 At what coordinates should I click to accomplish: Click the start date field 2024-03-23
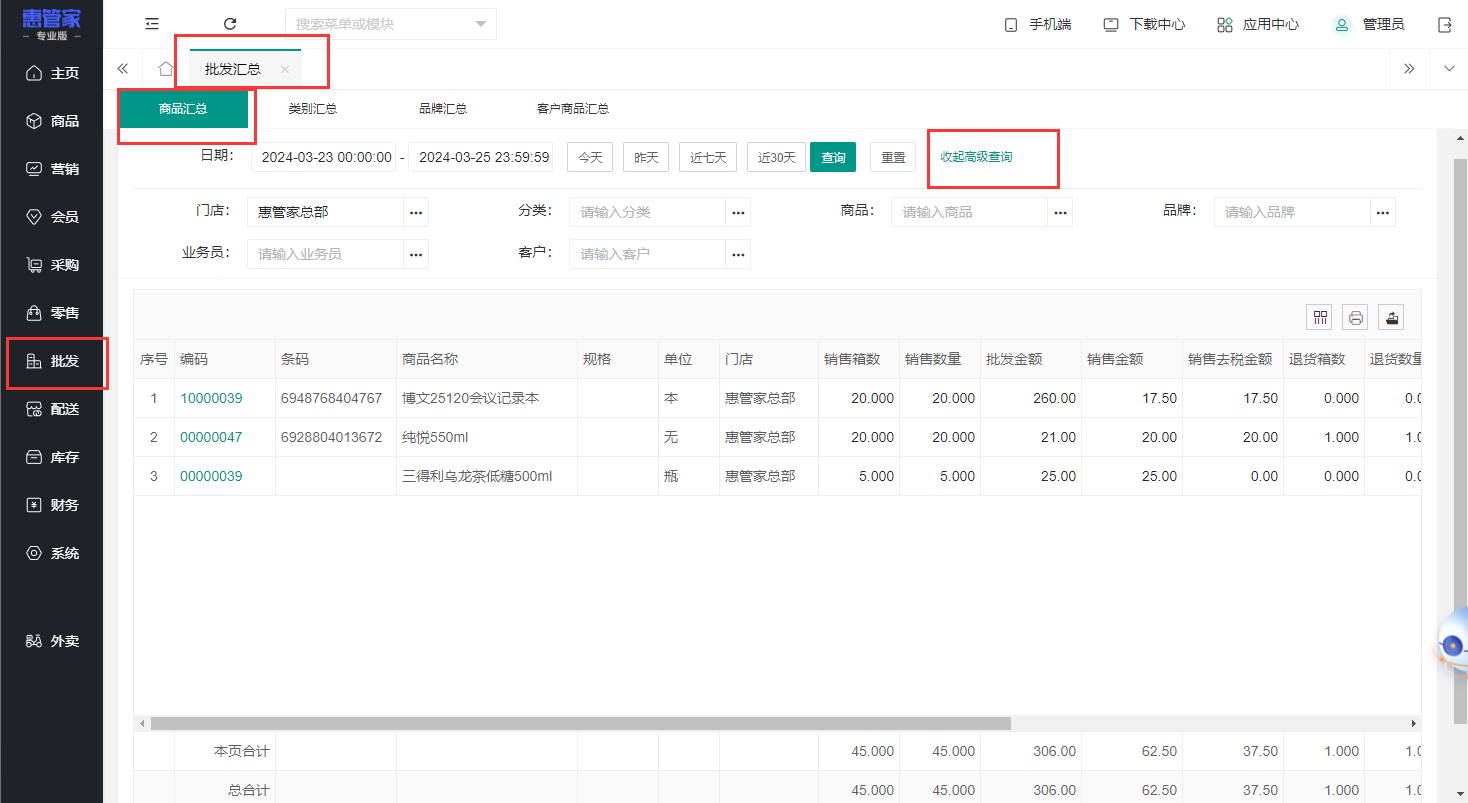[323, 157]
